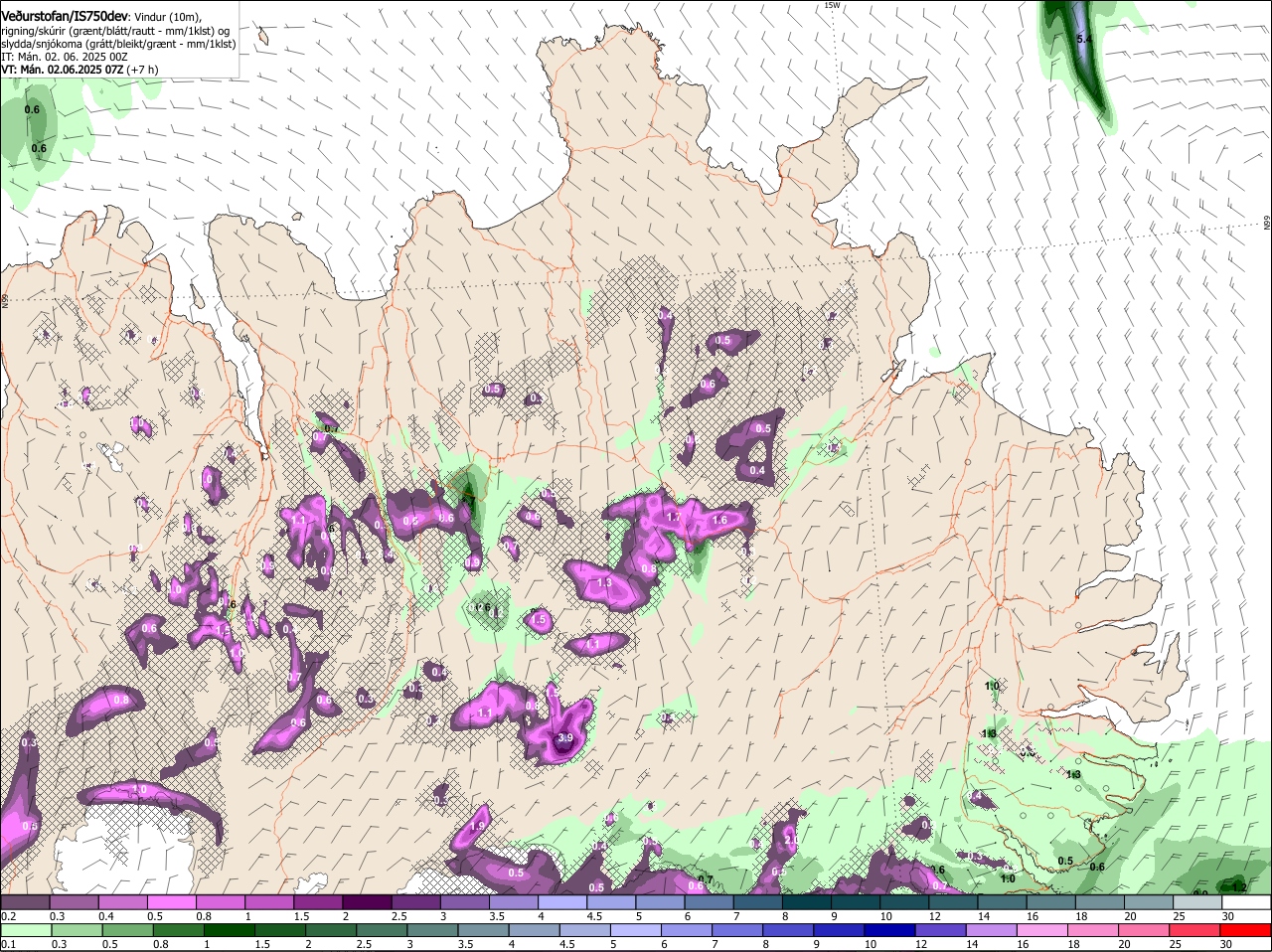Click the 'VT: Mán. 02.06.2025 07Z' valid time
Screen dimensions: 1272x952
[x=62, y=70]
